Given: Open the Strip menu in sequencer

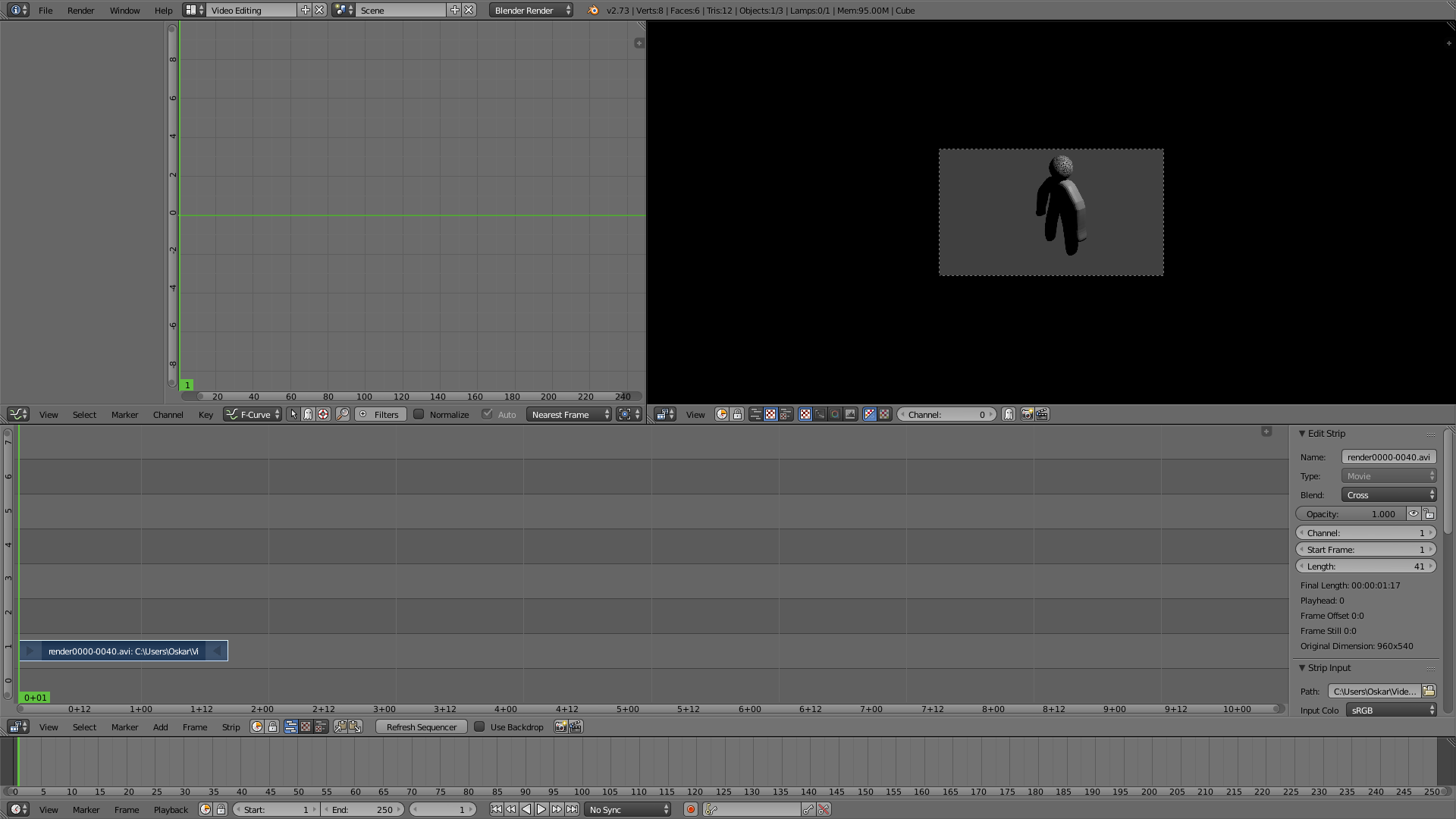Looking at the screenshot, I should [231, 726].
